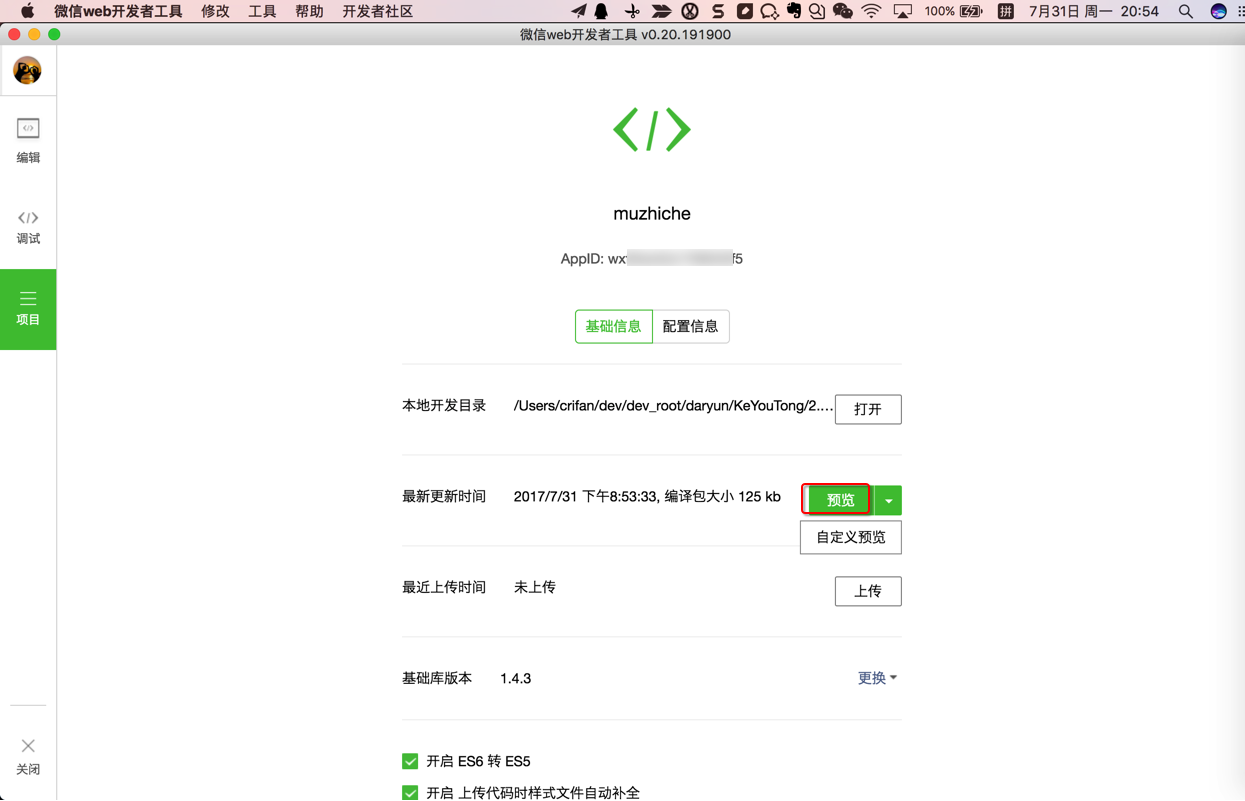1245x801 pixels.
Task: Click the S-shaped menu bar icon
Action: [718, 11]
